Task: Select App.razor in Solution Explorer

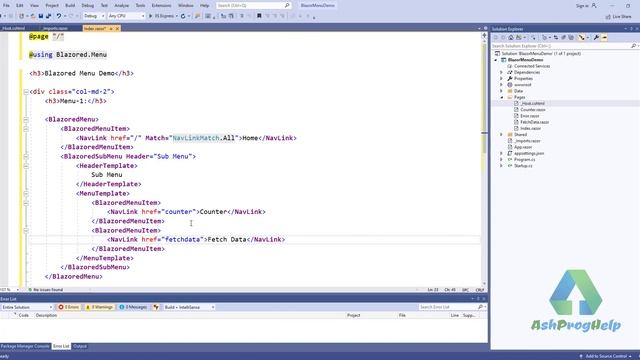Action: [x=523, y=147]
